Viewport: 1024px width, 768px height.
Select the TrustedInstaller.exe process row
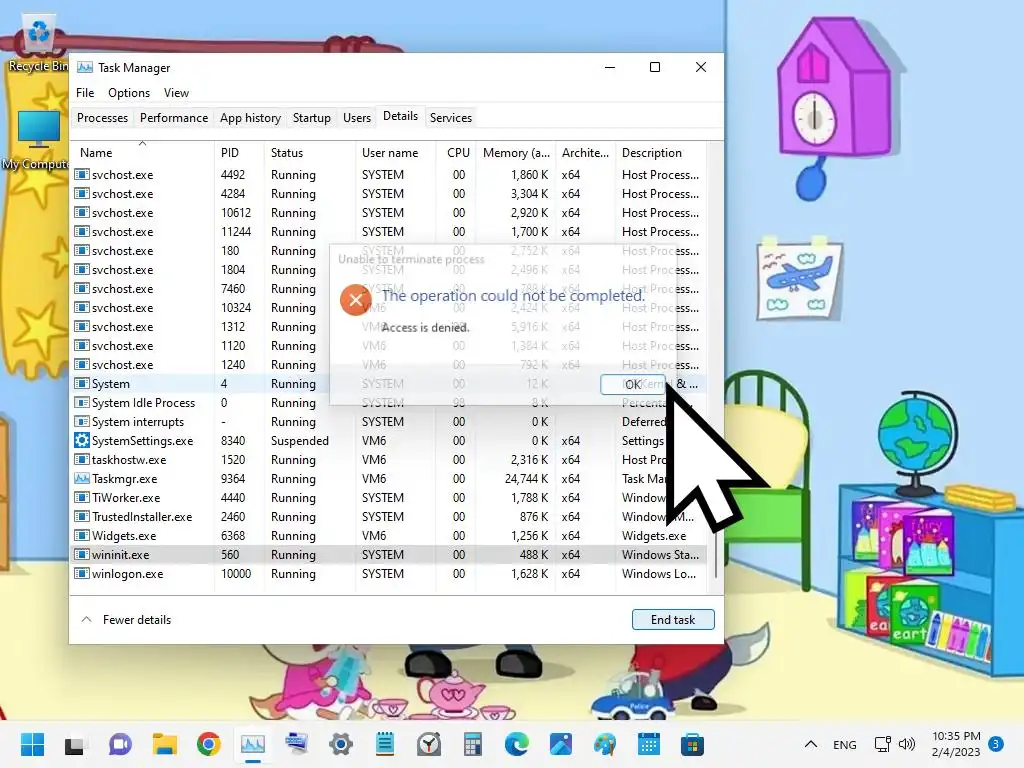pyautogui.click(x=389, y=517)
